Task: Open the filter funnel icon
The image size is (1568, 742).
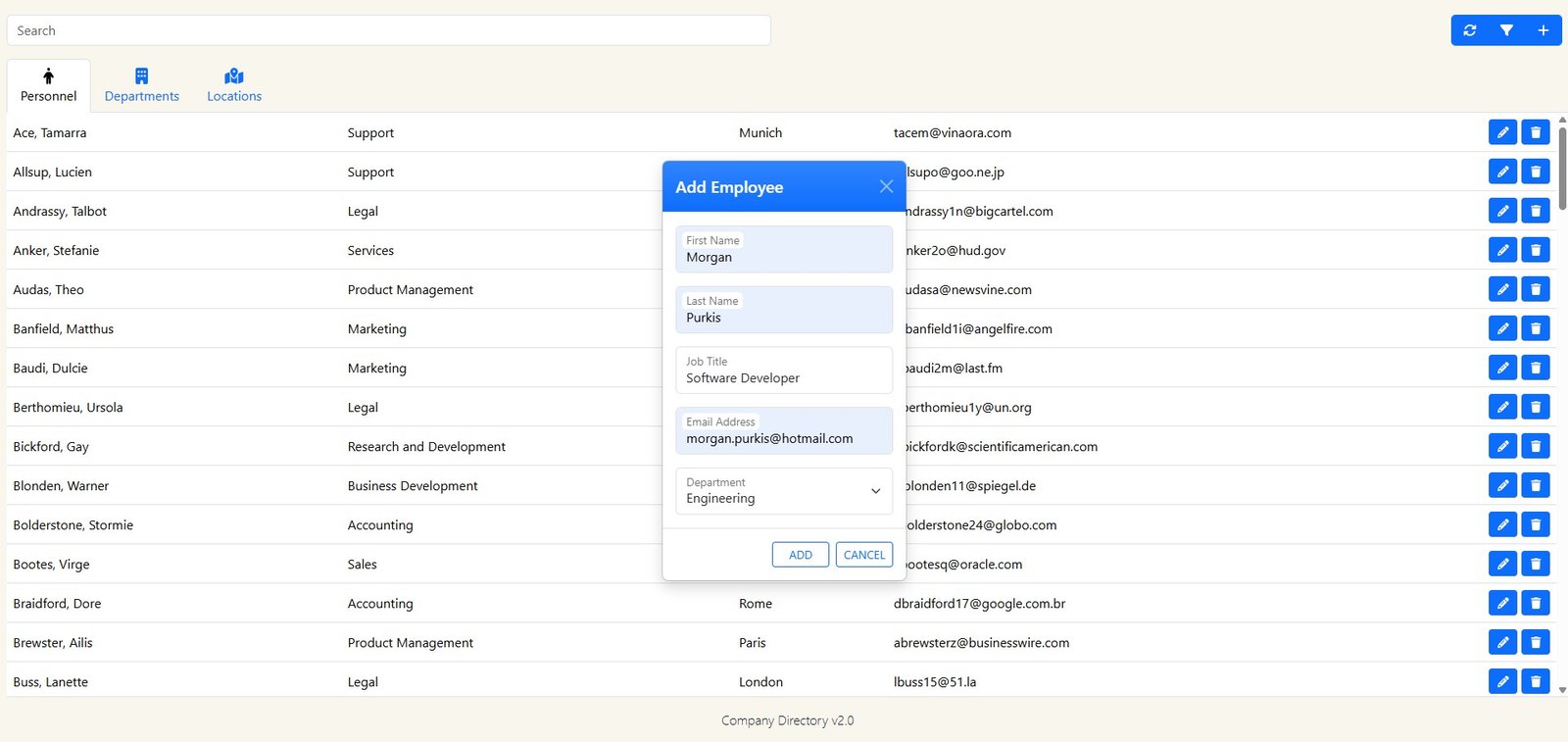Action: click(x=1506, y=30)
